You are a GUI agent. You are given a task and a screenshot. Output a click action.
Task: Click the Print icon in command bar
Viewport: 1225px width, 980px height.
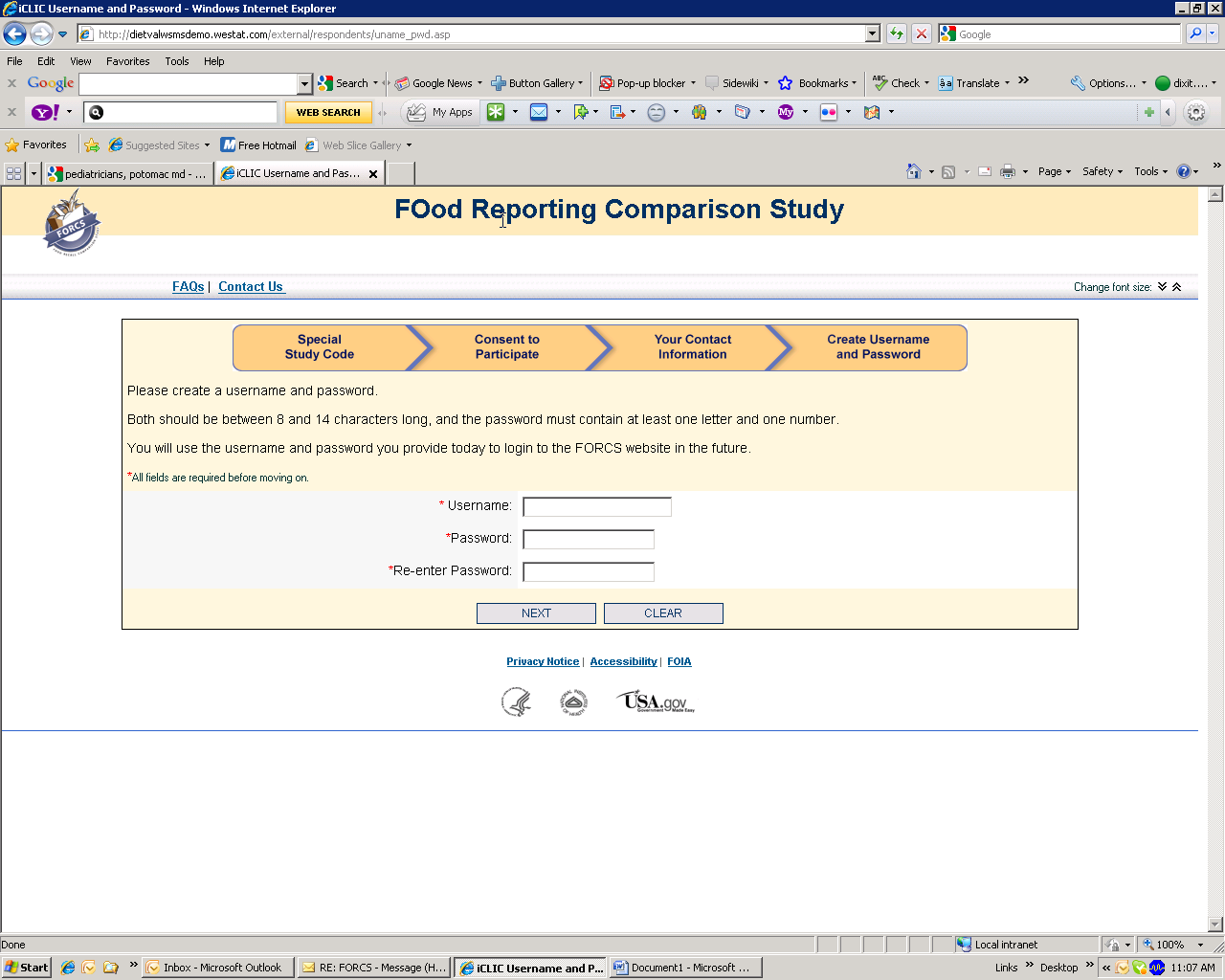(1007, 172)
